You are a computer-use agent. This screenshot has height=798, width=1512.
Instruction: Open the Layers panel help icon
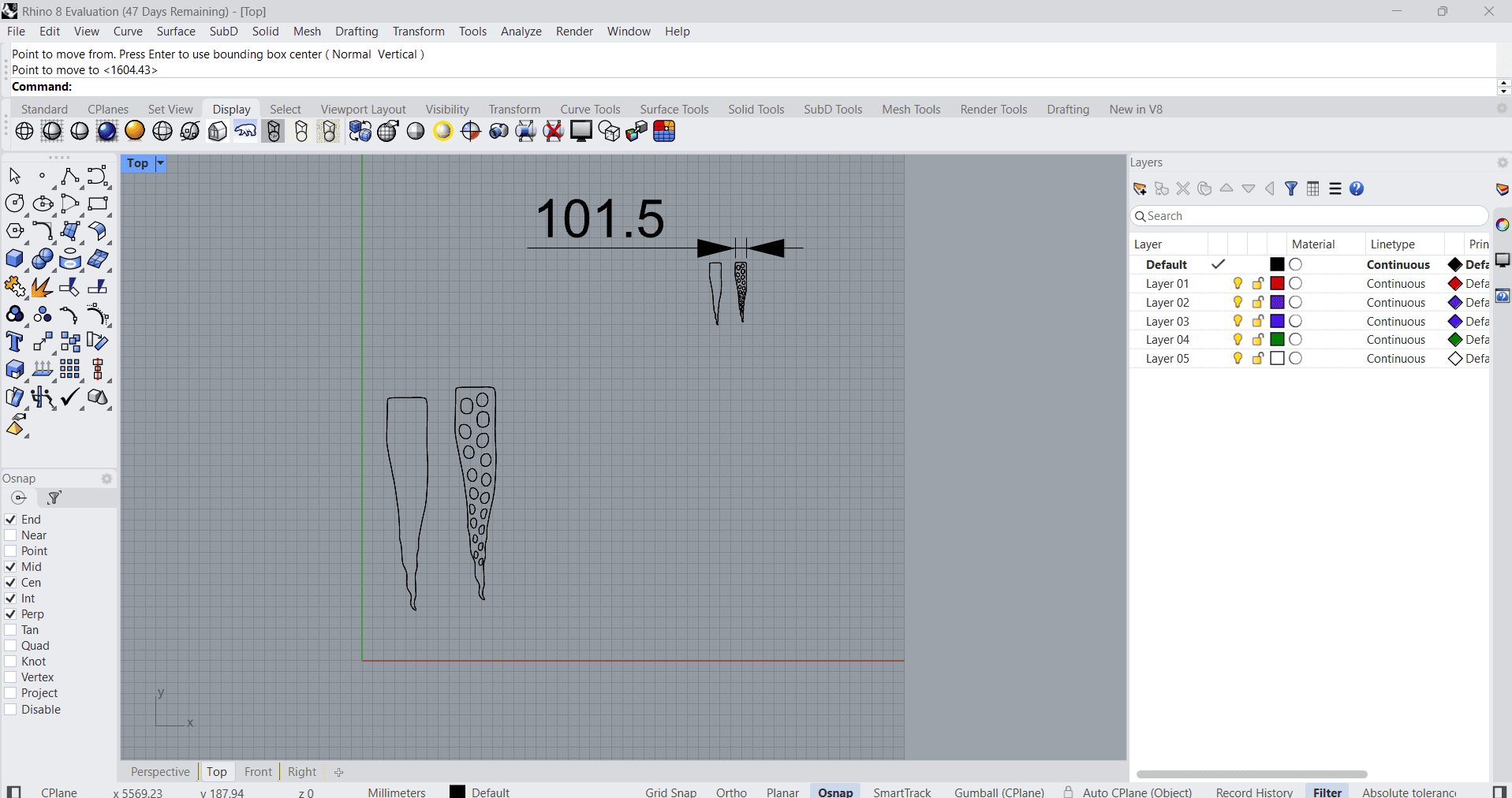coord(1357,188)
